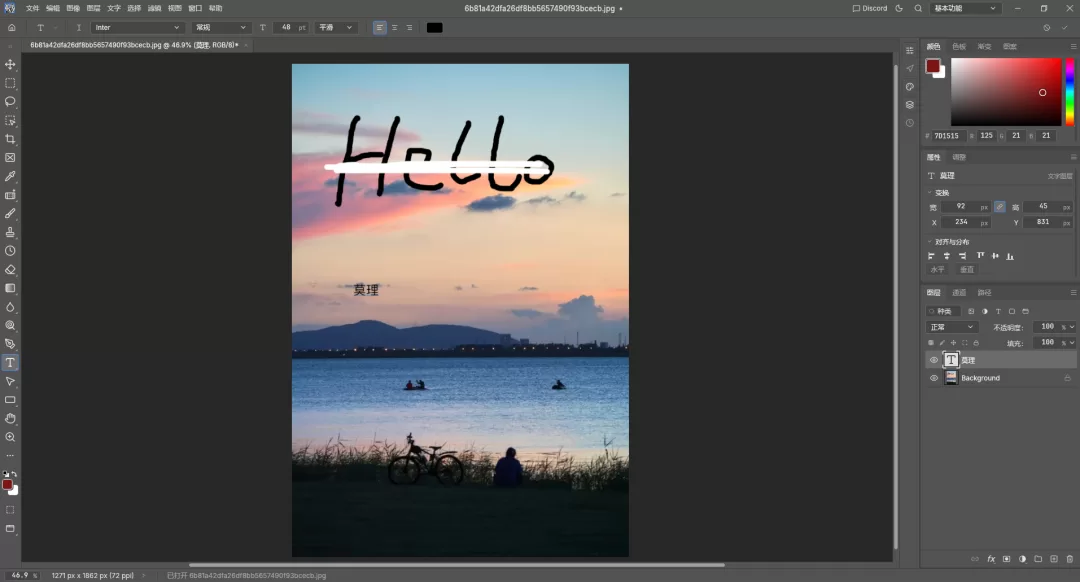Select the Lasso tool
The width and height of the screenshot is (1080, 582).
10,101
